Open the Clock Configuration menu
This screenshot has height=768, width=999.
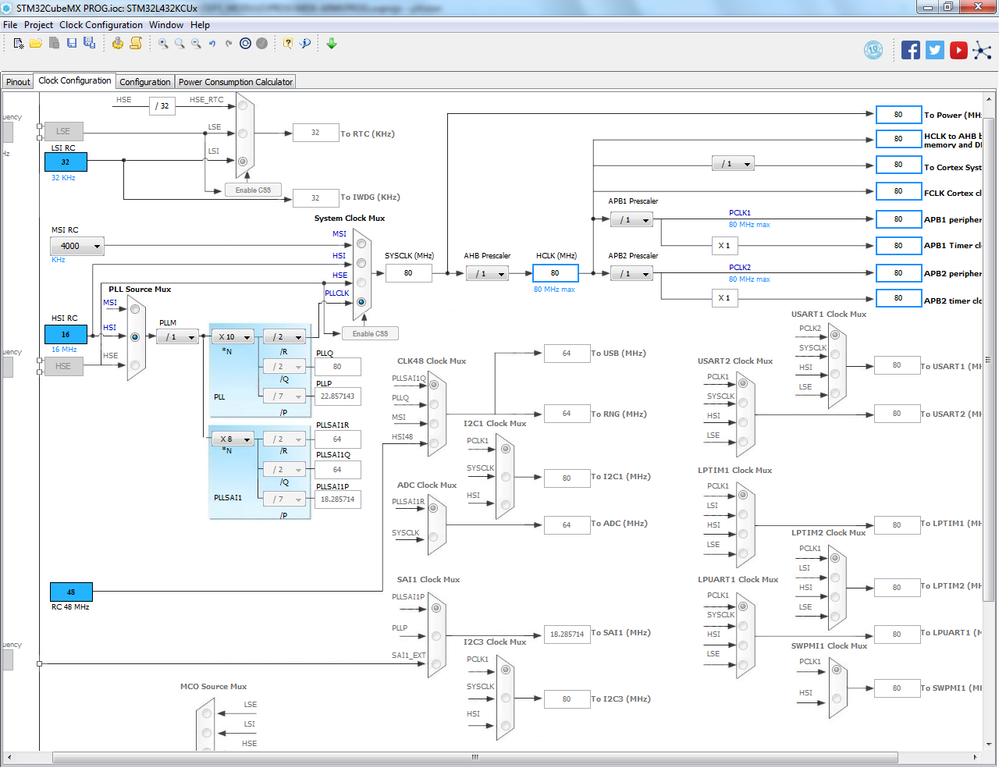(101, 25)
